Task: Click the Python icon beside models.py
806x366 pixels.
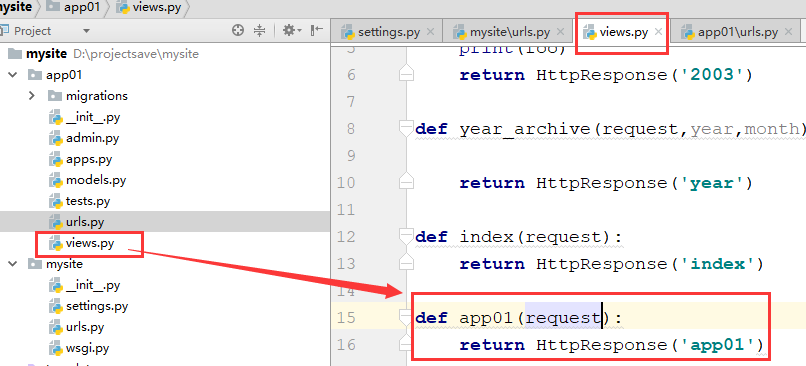Action: tap(56, 180)
